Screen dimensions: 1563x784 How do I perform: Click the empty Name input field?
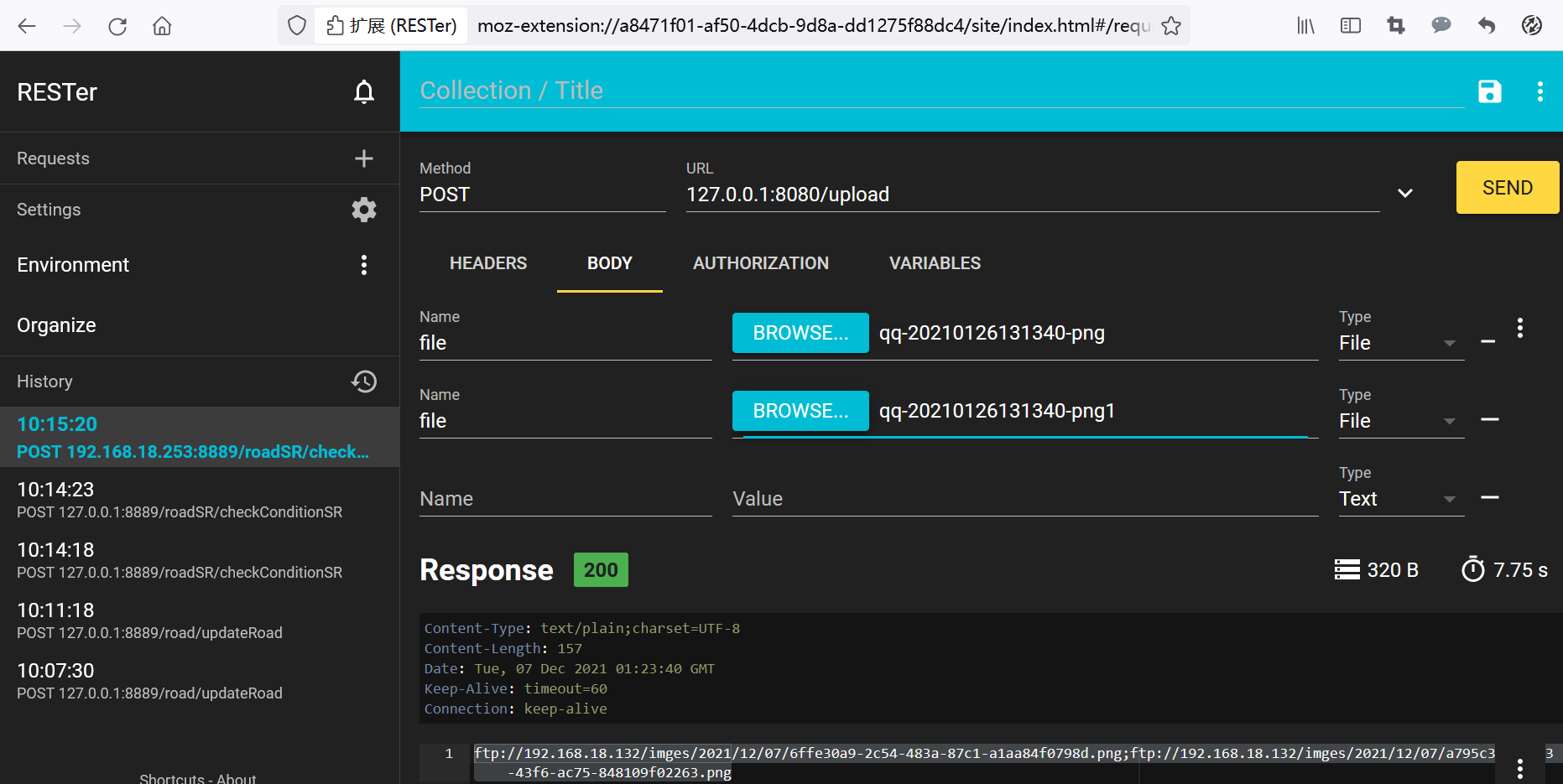click(565, 499)
